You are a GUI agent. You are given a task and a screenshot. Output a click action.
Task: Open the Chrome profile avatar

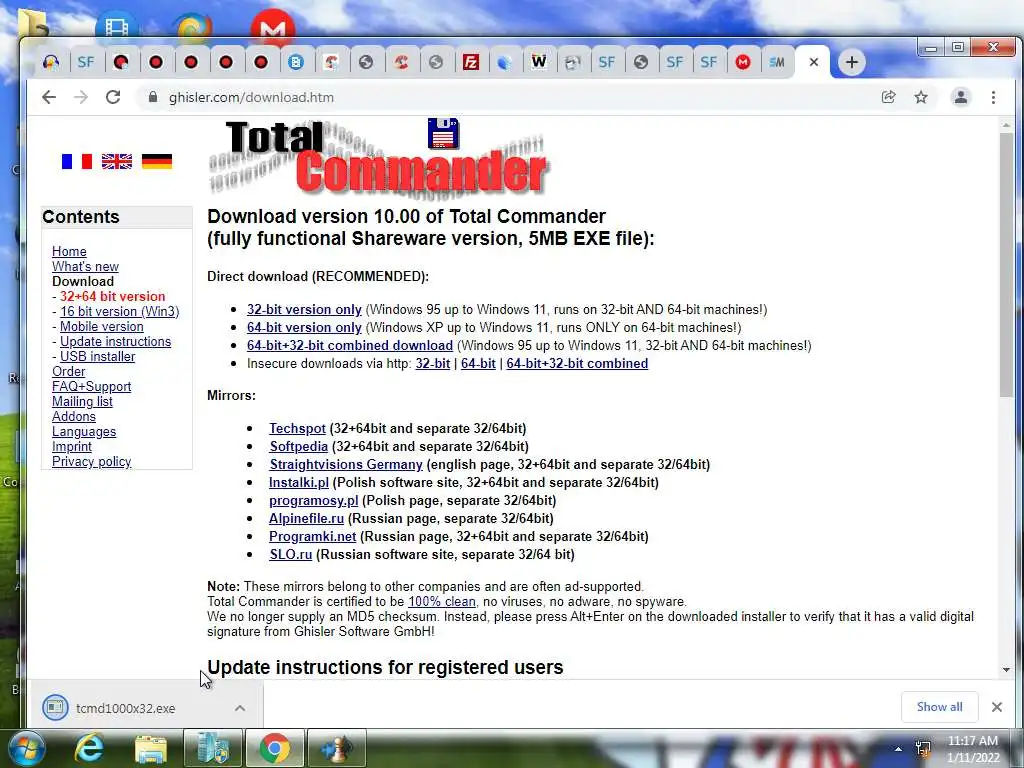coord(961,97)
